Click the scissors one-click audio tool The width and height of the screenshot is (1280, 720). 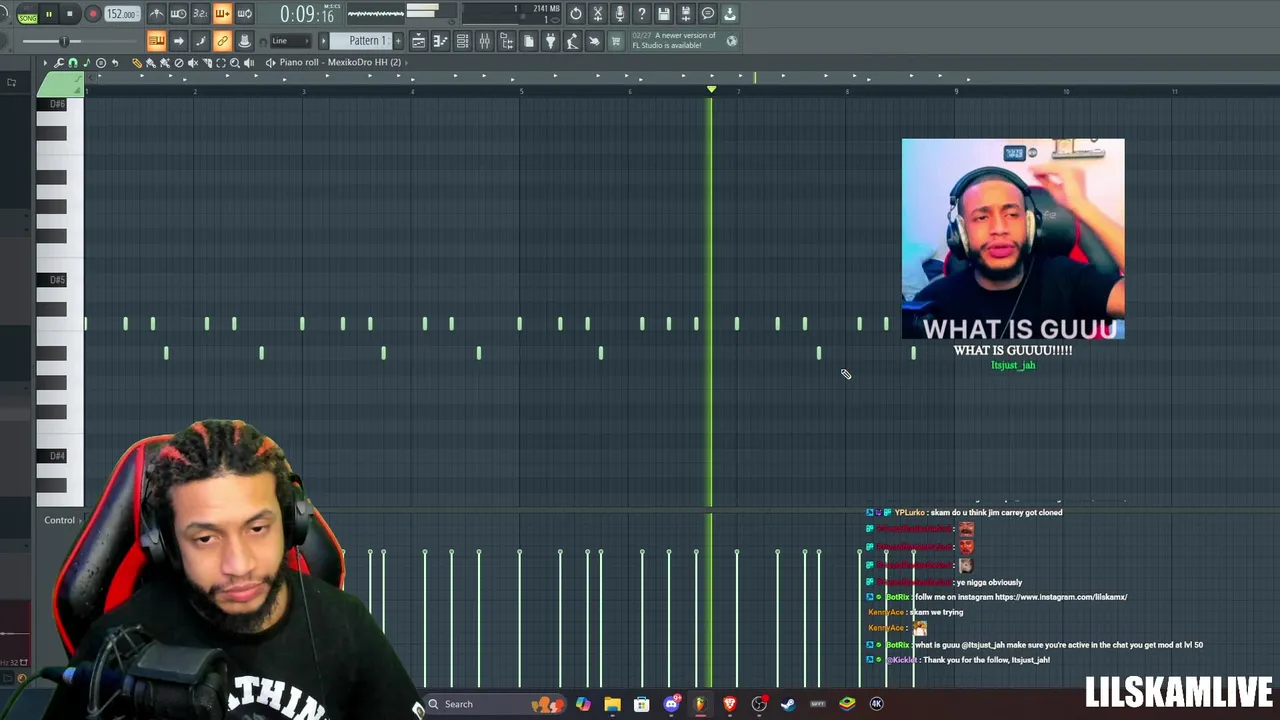598,13
